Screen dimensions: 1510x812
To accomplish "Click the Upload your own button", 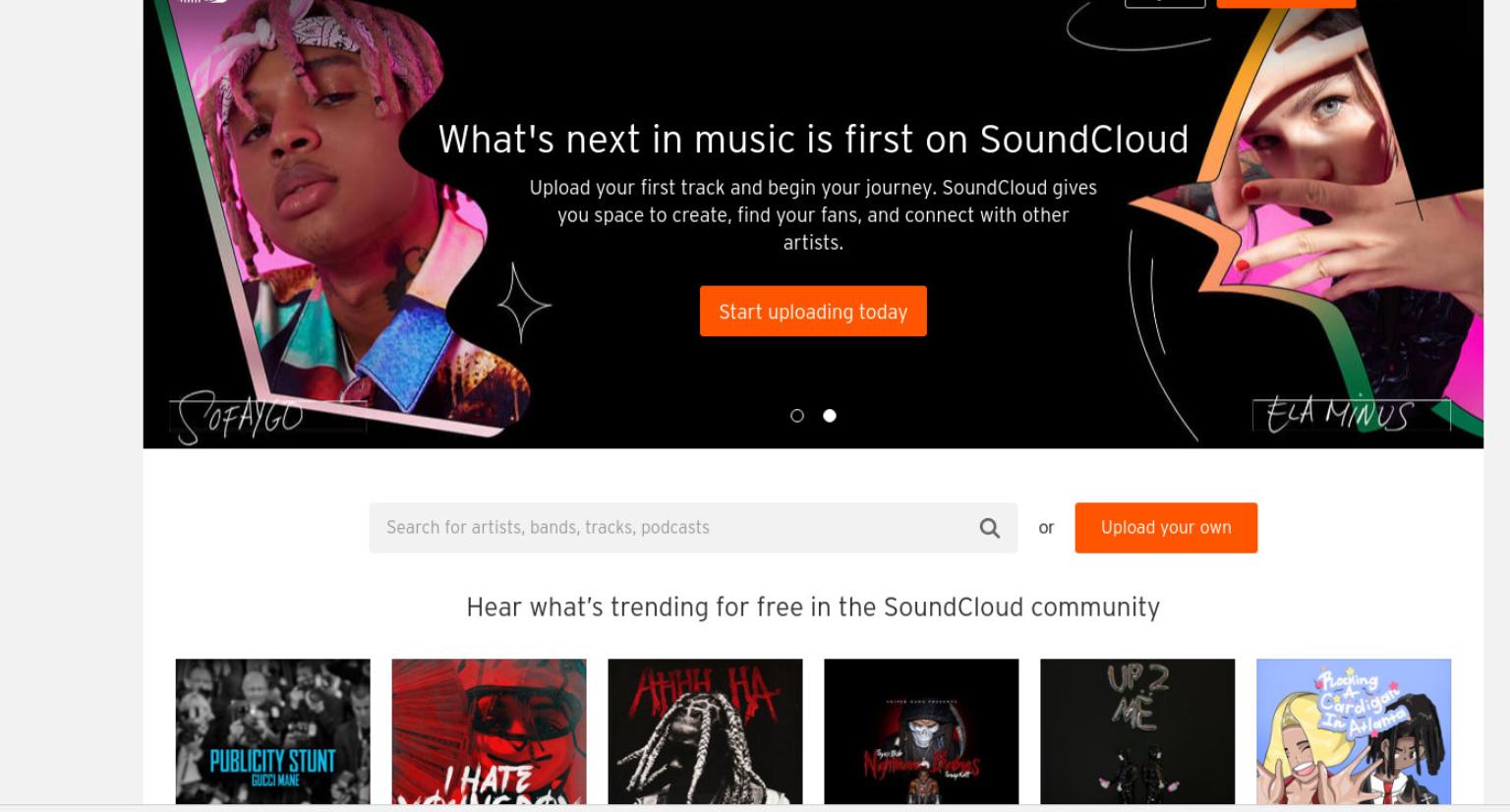I will tap(1166, 528).
